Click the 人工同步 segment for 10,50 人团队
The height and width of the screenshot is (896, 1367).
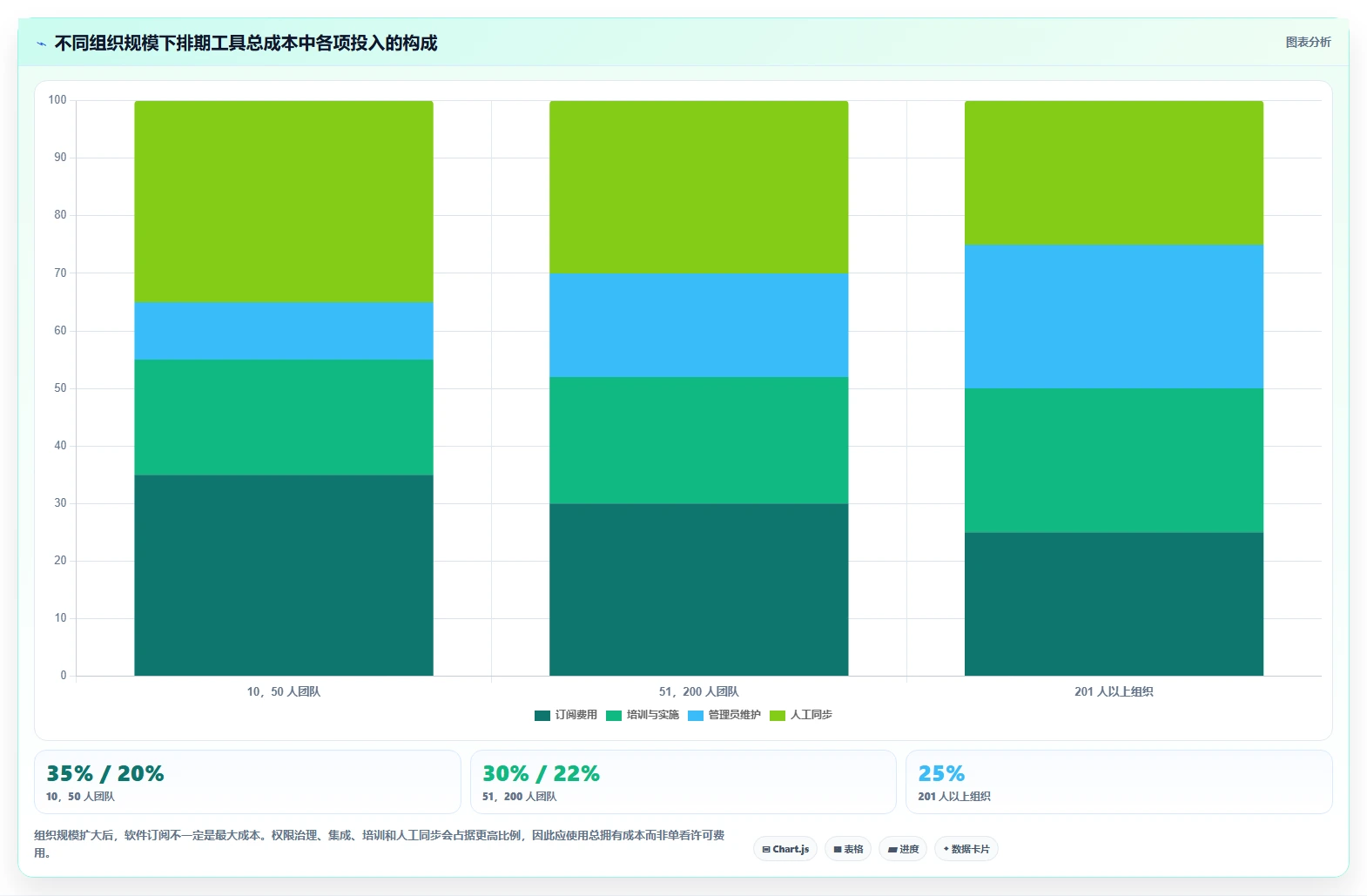click(284, 202)
